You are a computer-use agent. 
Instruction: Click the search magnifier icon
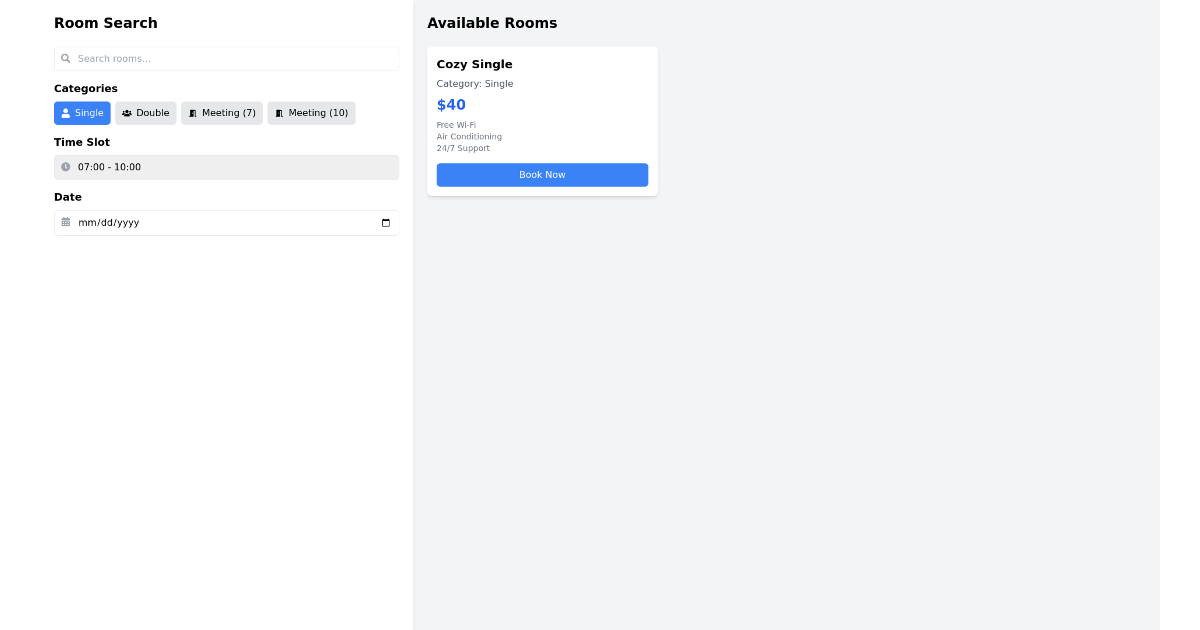pyautogui.click(x=67, y=58)
